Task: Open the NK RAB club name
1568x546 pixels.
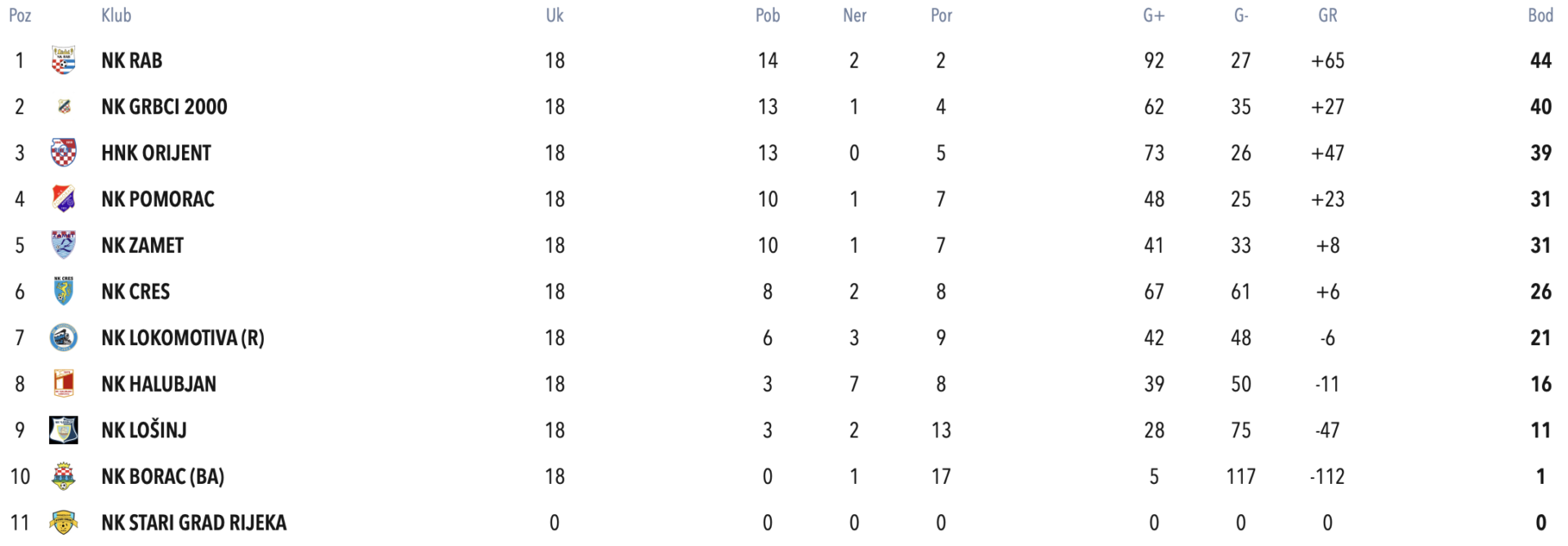Action: click(x=131, y=60)
